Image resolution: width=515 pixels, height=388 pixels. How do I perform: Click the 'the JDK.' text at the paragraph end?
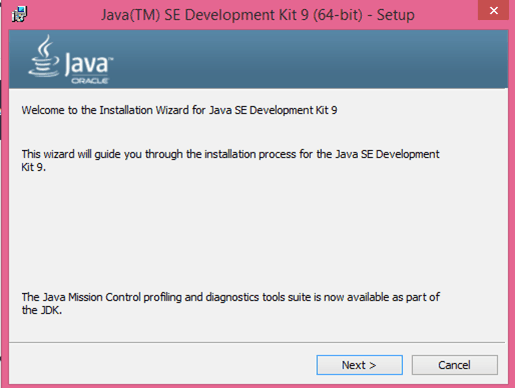coord(42,310)
